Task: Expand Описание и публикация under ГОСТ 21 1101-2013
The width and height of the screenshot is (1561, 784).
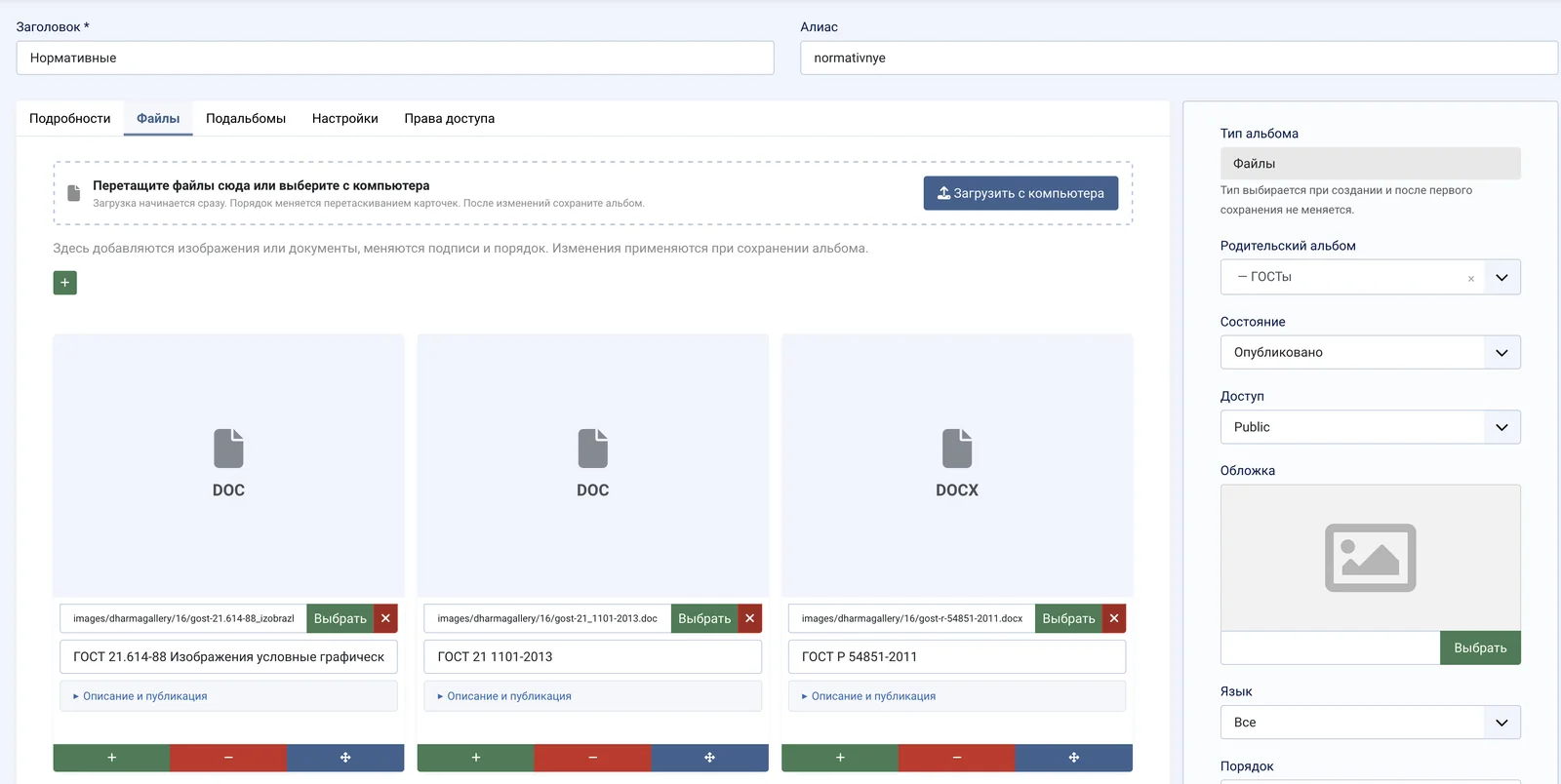Action: coord(504,696)
